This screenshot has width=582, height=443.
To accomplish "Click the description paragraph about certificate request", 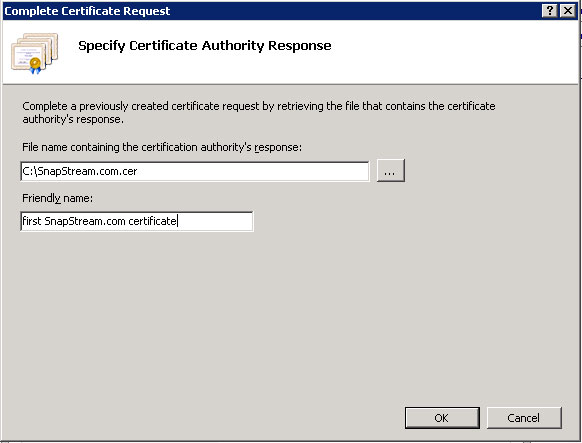I will [x=259, y=112].
